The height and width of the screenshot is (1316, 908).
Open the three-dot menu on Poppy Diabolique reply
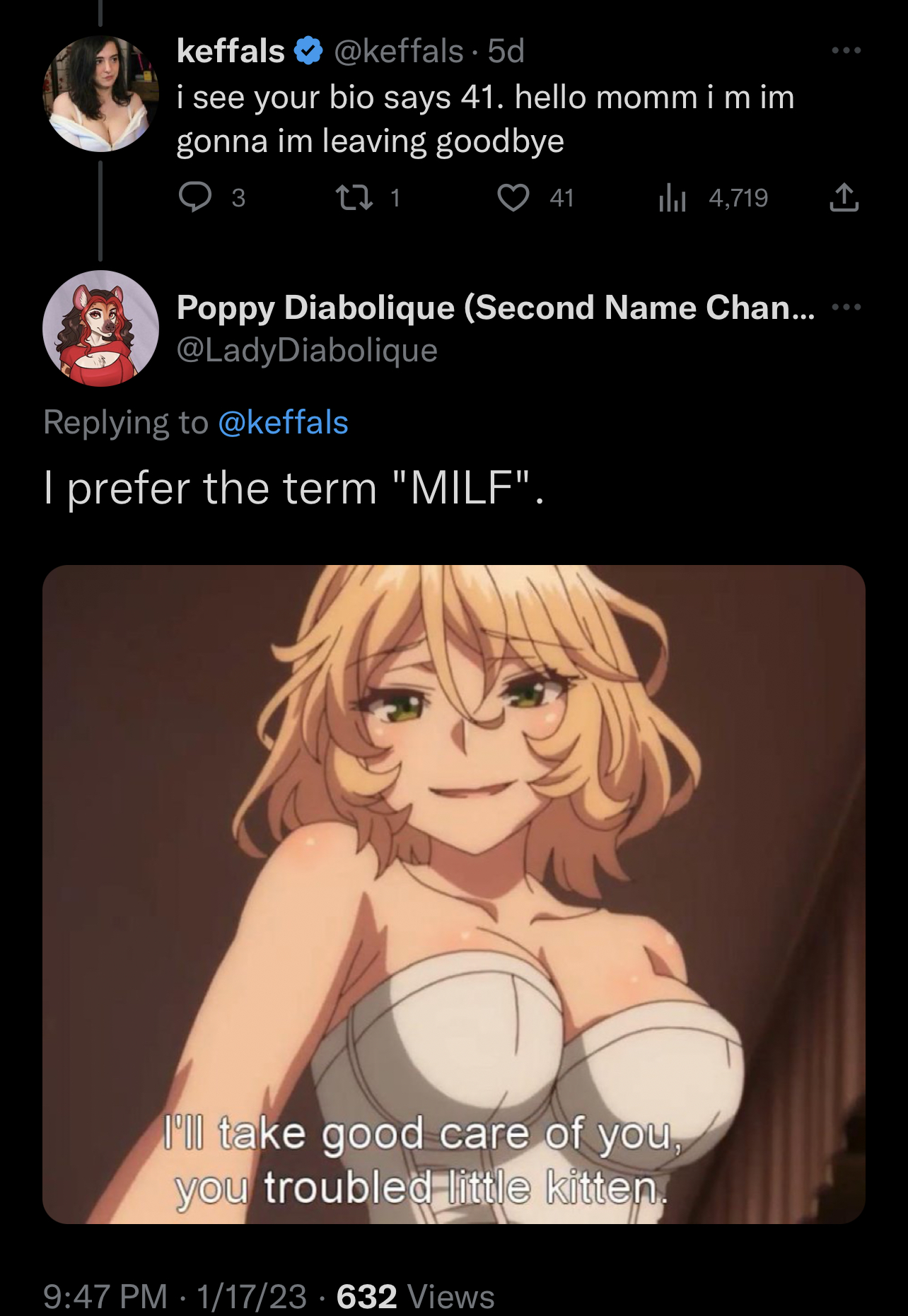[846, 307]
